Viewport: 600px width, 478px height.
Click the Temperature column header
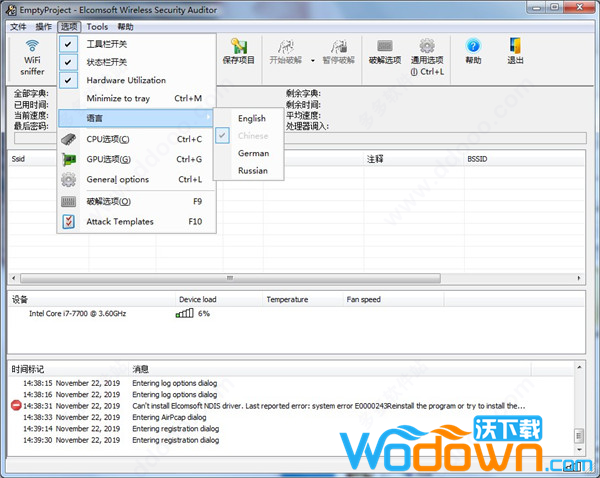[303, 300]
